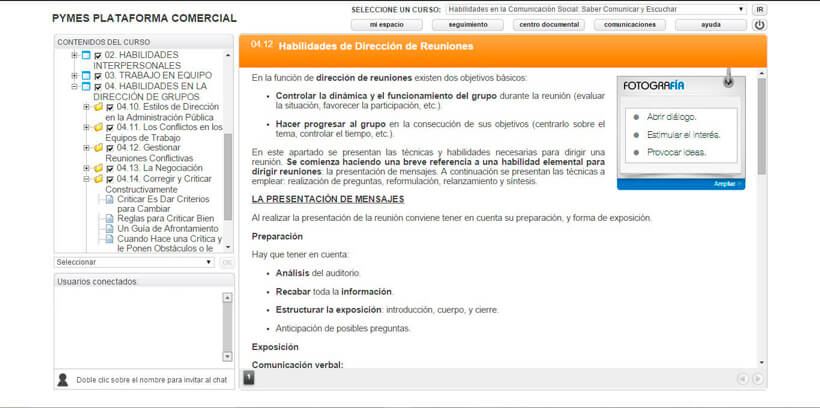Click the main content vertical scrollbar thumb
Screen dimensions: 820x408
(x=761, y=126)
